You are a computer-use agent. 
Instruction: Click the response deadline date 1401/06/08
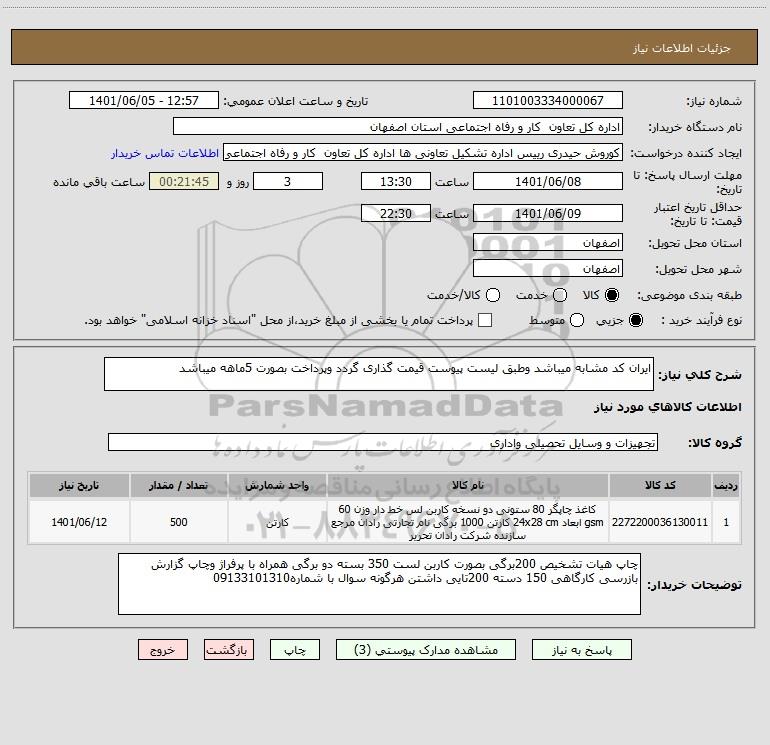tap(548, 181)
